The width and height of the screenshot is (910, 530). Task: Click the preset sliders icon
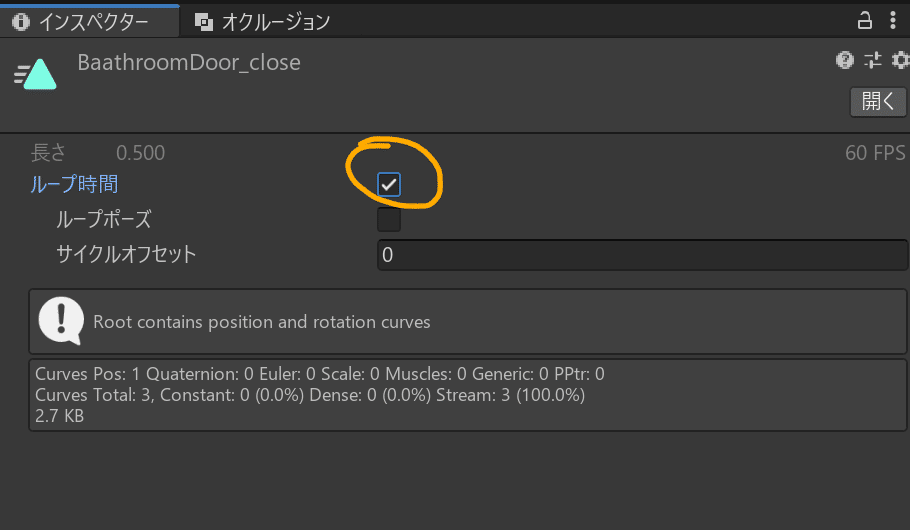pyautogui.click(x=872, y=60)
